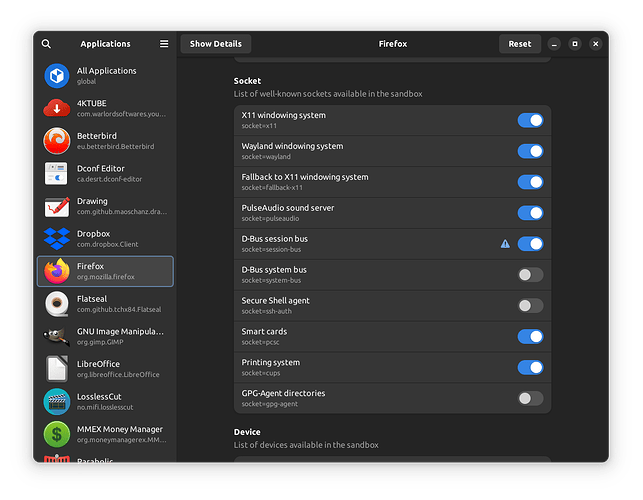Select 4KTUBE in the application list

pos(105,108)
